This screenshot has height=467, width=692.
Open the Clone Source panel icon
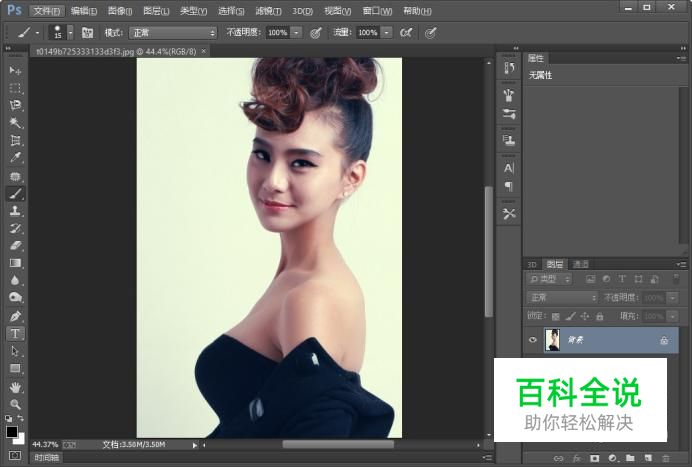click(509, 140)
